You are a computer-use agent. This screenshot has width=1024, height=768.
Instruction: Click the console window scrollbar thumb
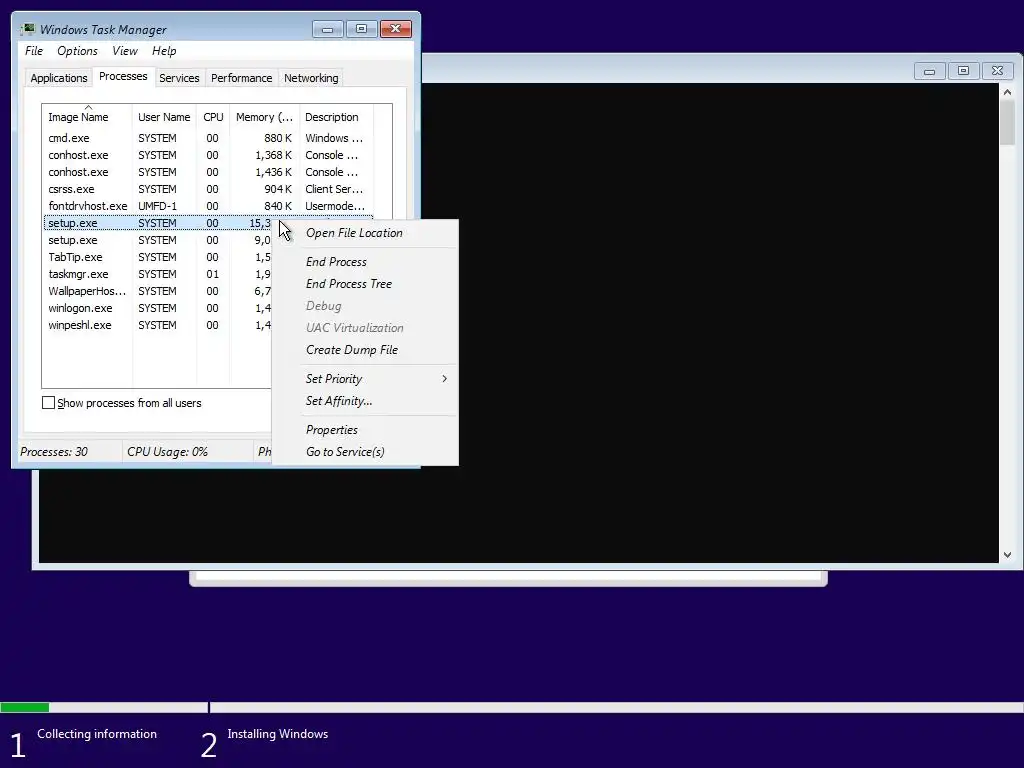coord(1008,123)
